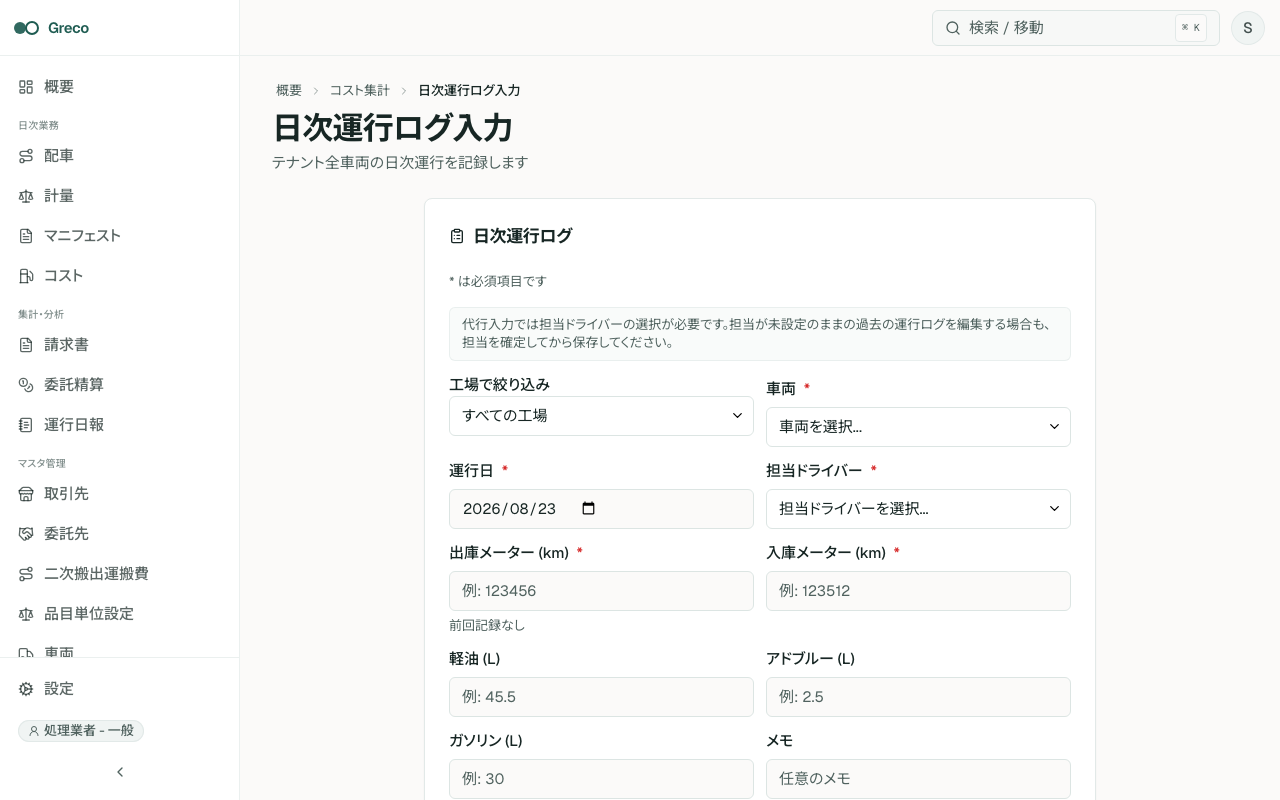This screenshot has width=1280, height=800.
Task: Click 概要 breadcrumb link
Action: (x=289, y=90)
